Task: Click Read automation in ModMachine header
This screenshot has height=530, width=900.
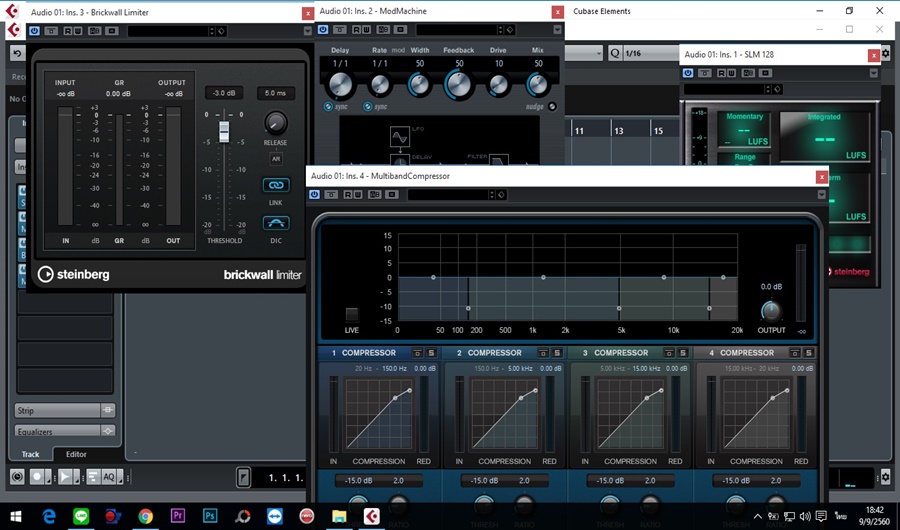Action: 356,29
